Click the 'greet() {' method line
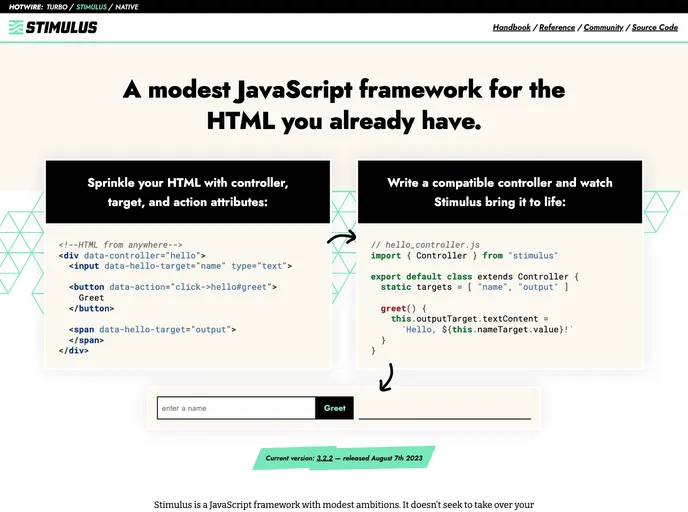Image resolution: width=688 pixels, height=512 pixels. (x=403, y=308)
